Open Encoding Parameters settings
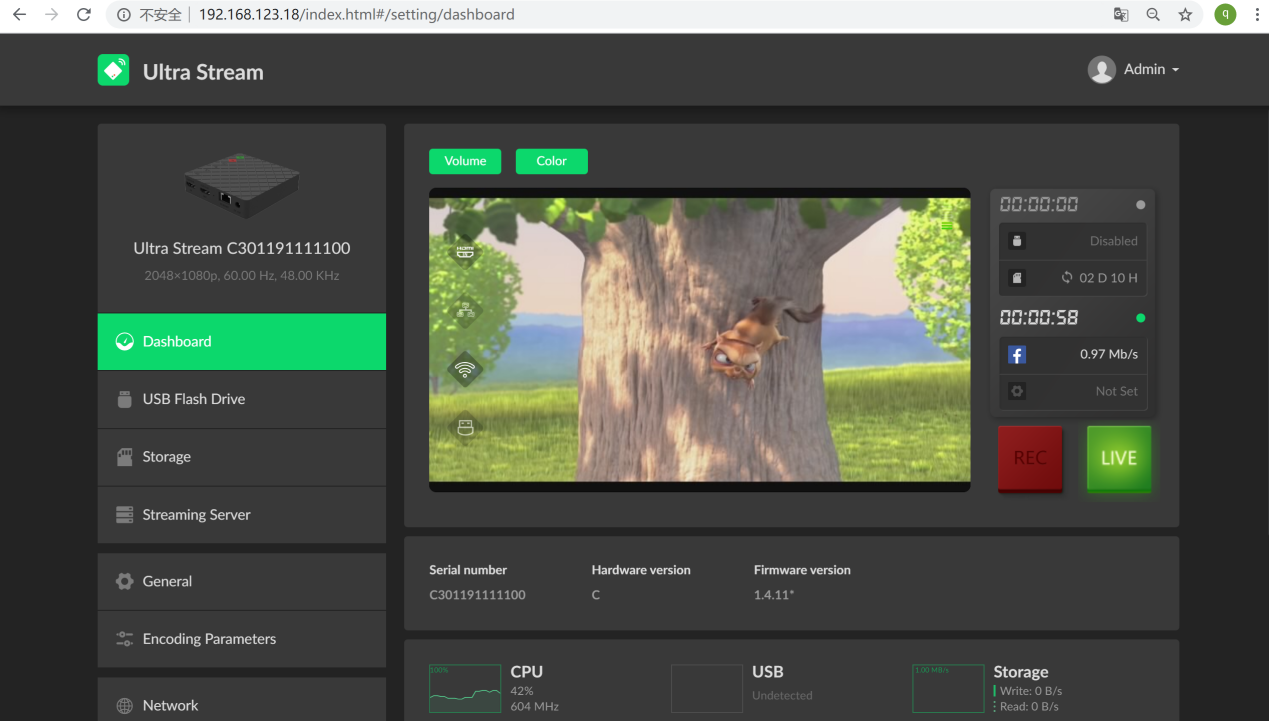Screen dimensions: 1269x721 [x=242, y=639]
